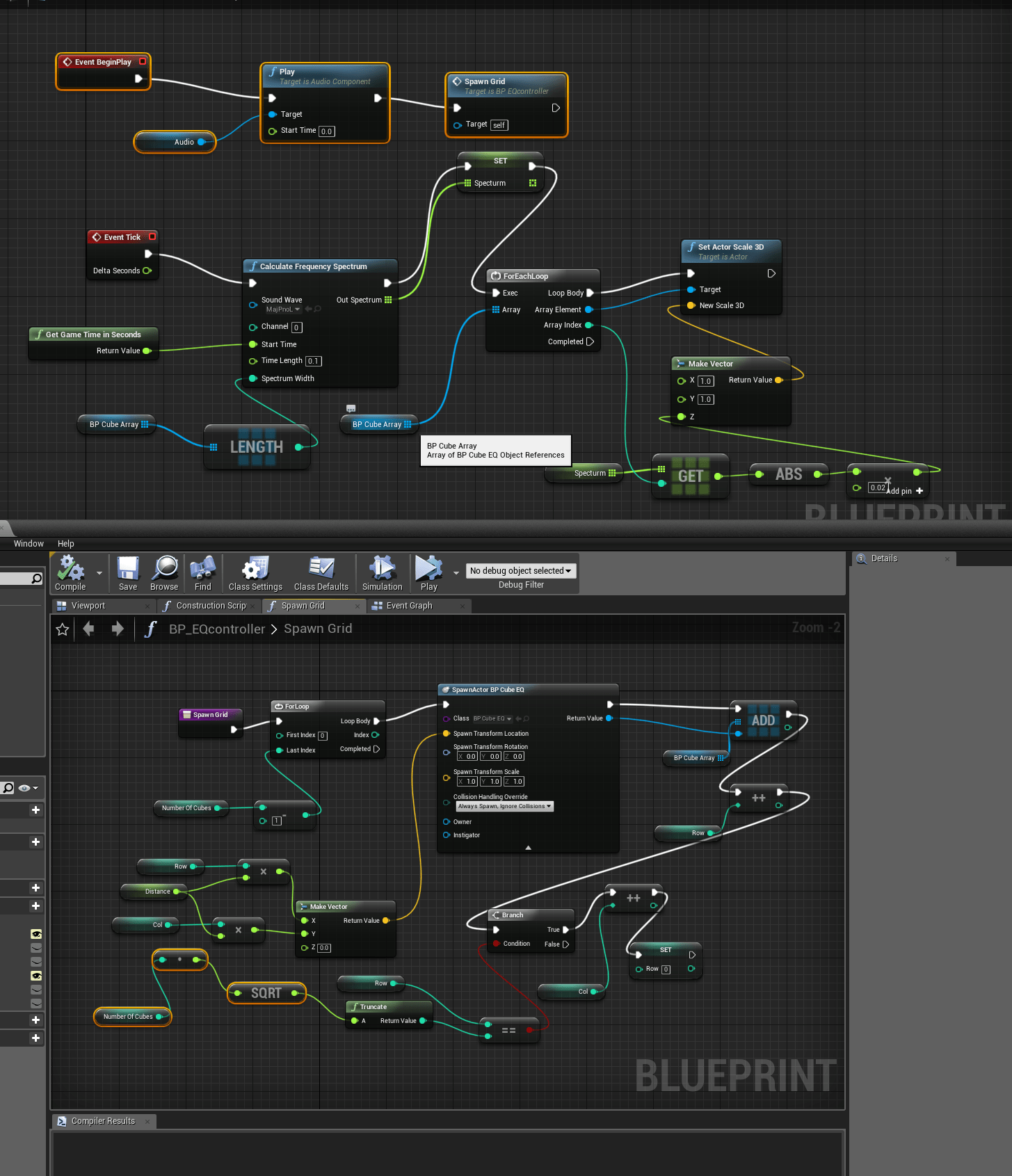Image resolution: width=1012 pixels, height=1176 pixels.
Task: Select the Set Actor Scale 3D node header
Action: 731,252
